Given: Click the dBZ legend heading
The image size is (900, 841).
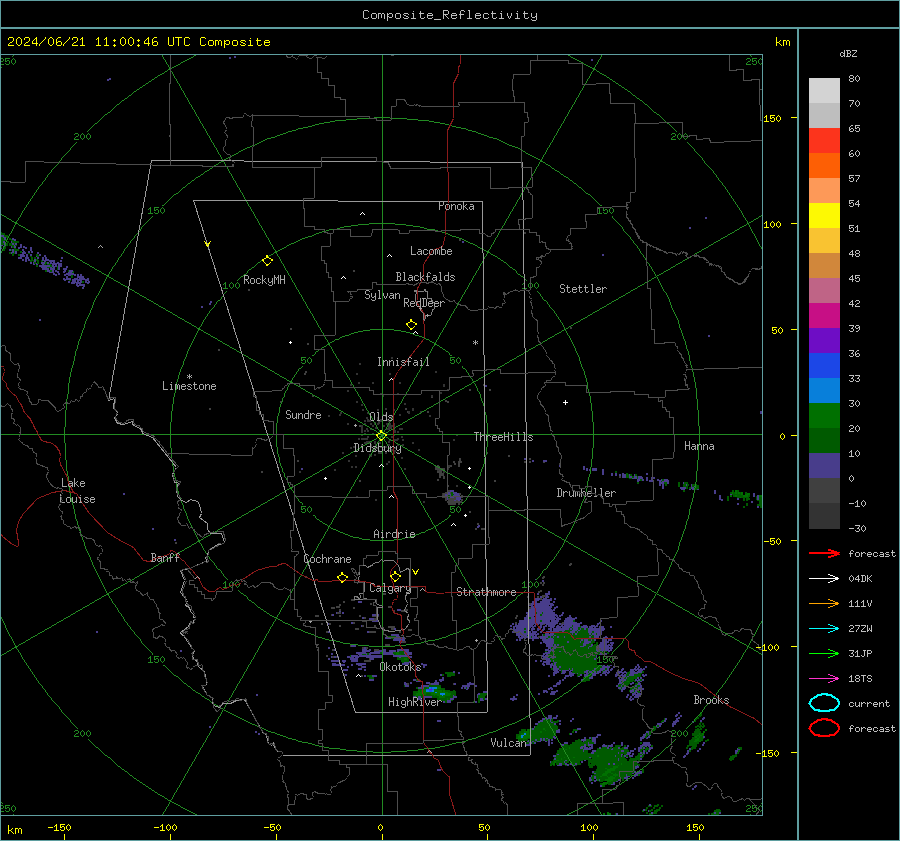Looking at the screenshot, I should pyautogui.click(x=848, y=53).
